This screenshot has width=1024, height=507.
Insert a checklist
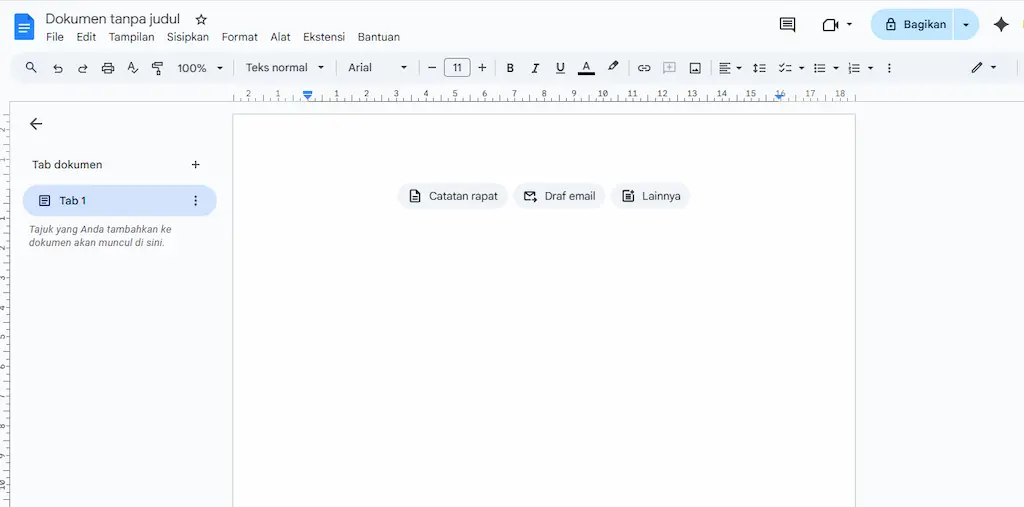(785, 68)
